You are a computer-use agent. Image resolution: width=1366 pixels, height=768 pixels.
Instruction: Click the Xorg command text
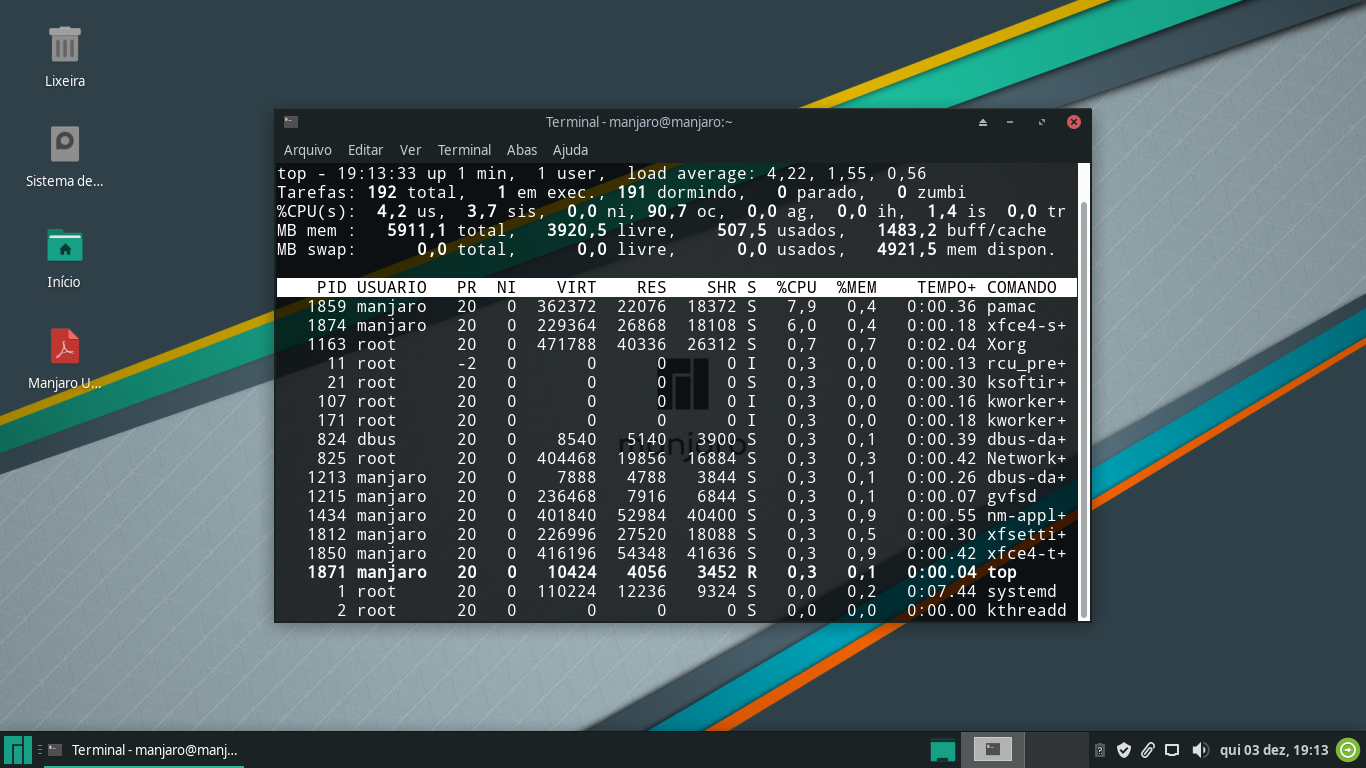(x=1007, y=345)
